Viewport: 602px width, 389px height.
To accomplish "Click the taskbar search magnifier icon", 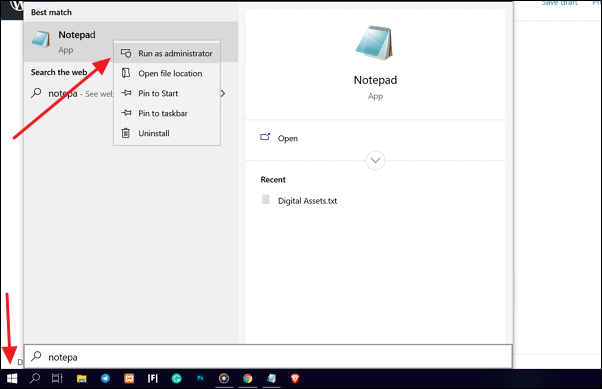I will coord(35,379).
